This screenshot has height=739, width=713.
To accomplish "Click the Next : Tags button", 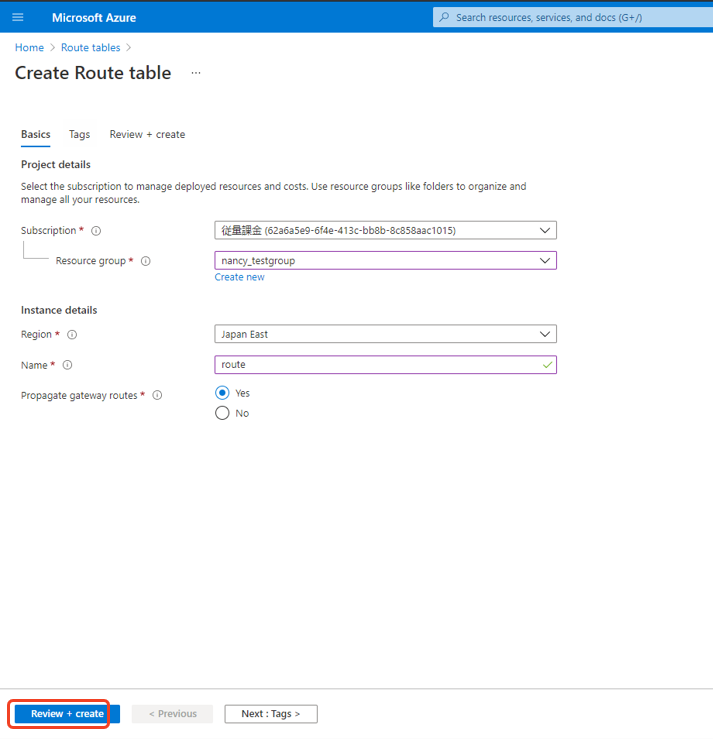I will [x=271, y=714].
